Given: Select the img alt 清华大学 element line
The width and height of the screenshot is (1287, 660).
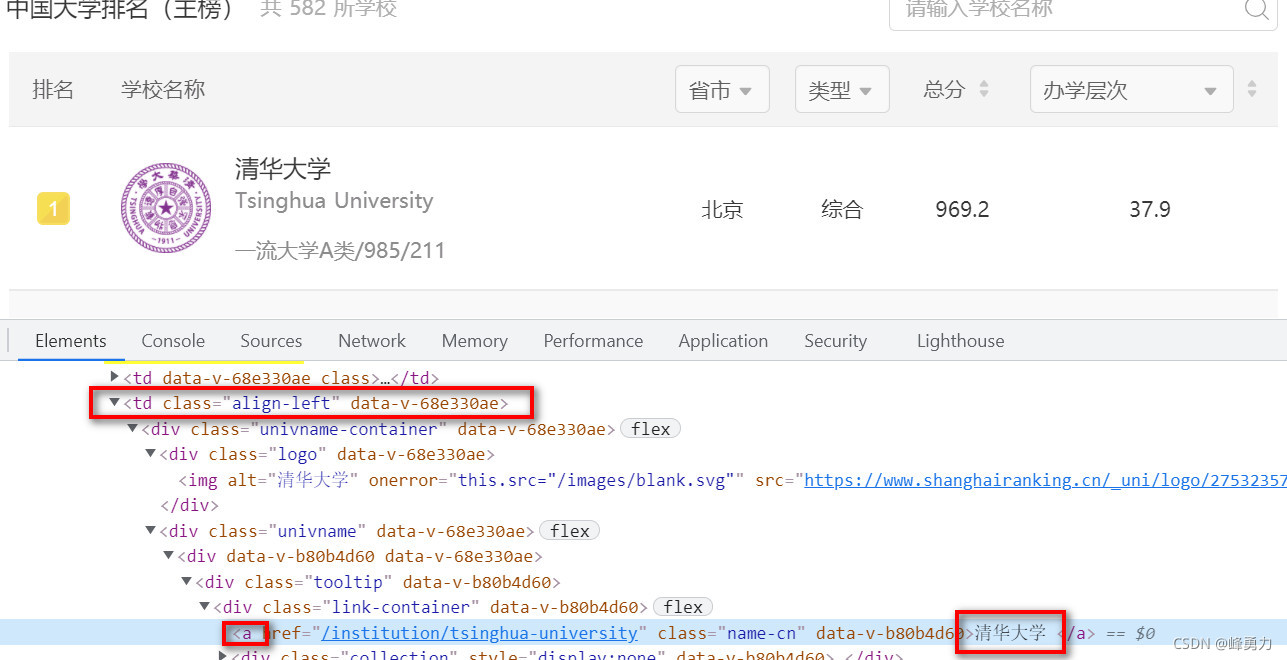Looking at the screenshot, I should pyautogui.click(x=643, y=480).
